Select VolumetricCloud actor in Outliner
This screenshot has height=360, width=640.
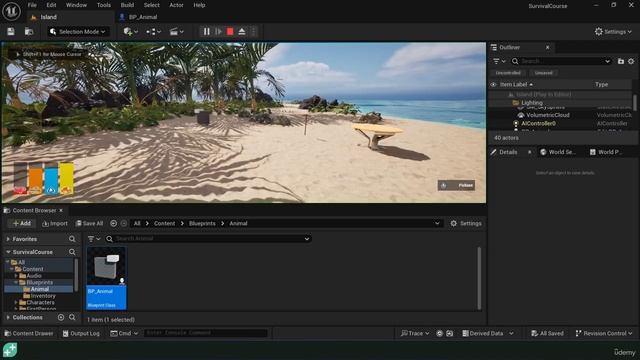548,115
